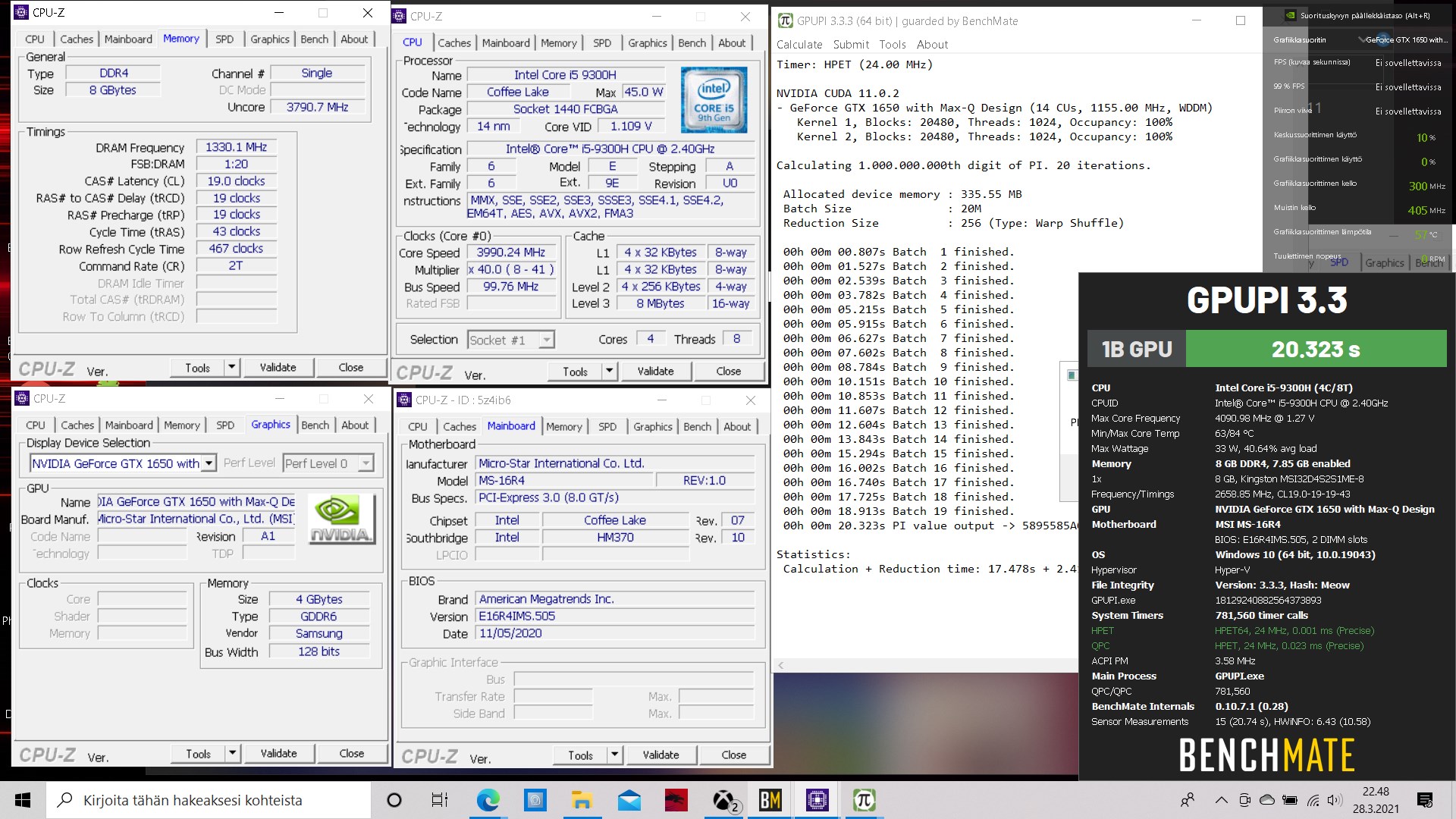Open Xbox app icon on taskbar
This screenshot has height=819, width=1456.
(x=724, y=800)
